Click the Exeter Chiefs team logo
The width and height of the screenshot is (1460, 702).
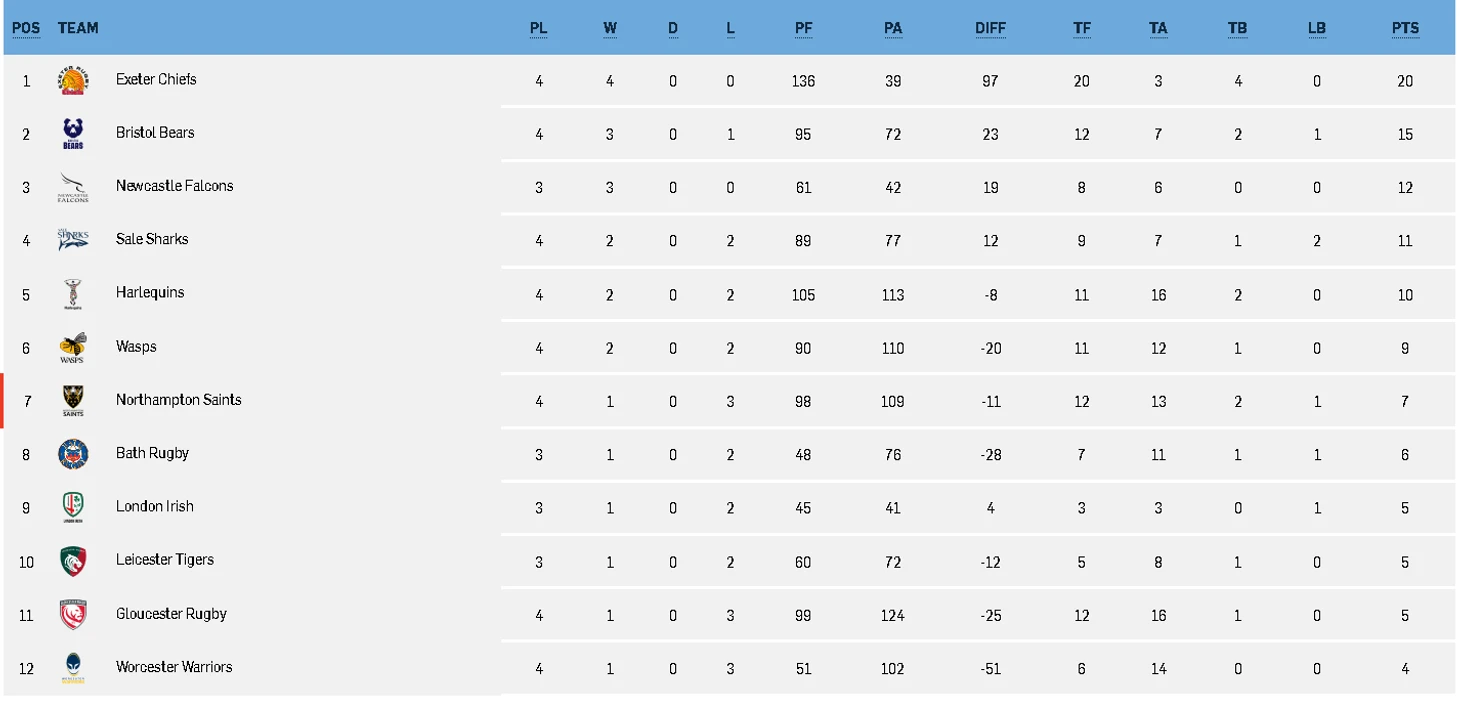[73, 80]
